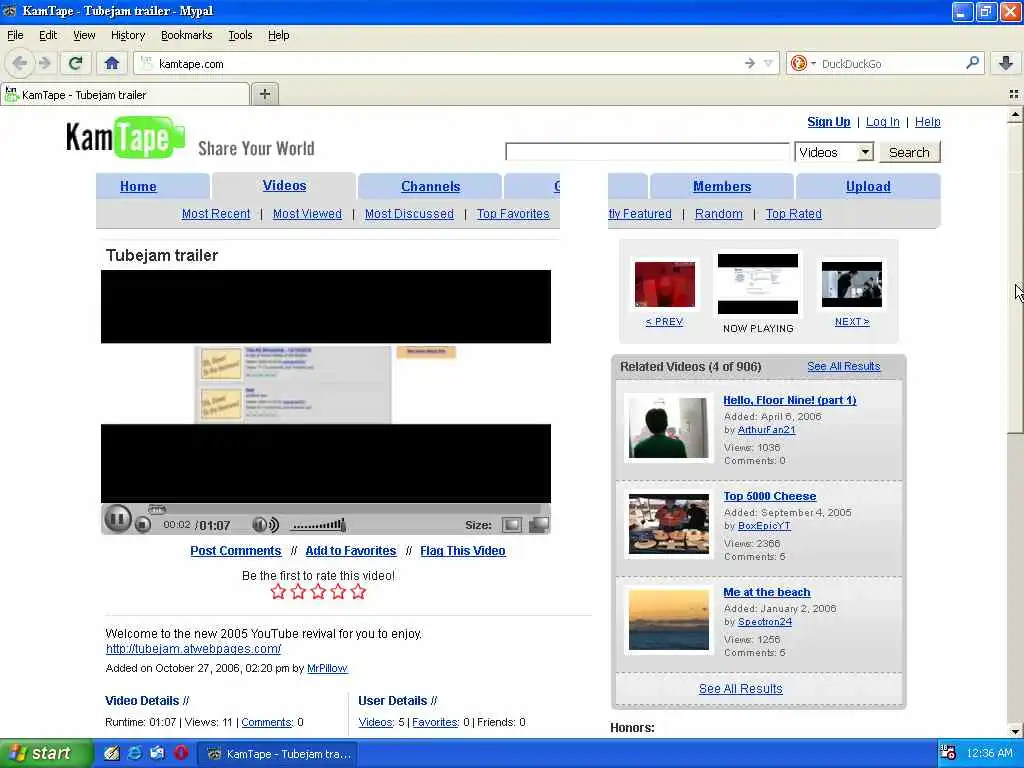Stop the video with the stop button
The height and width of the screenshot is (768, 1024).
(143, 524)
